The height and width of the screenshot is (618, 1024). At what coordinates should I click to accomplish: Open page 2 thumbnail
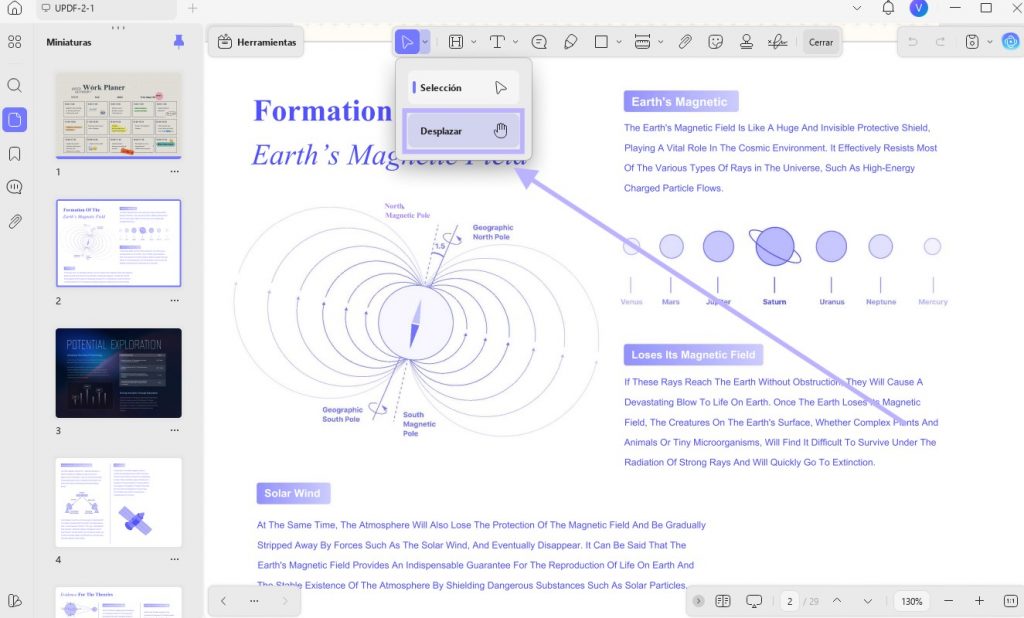[118, 243]
